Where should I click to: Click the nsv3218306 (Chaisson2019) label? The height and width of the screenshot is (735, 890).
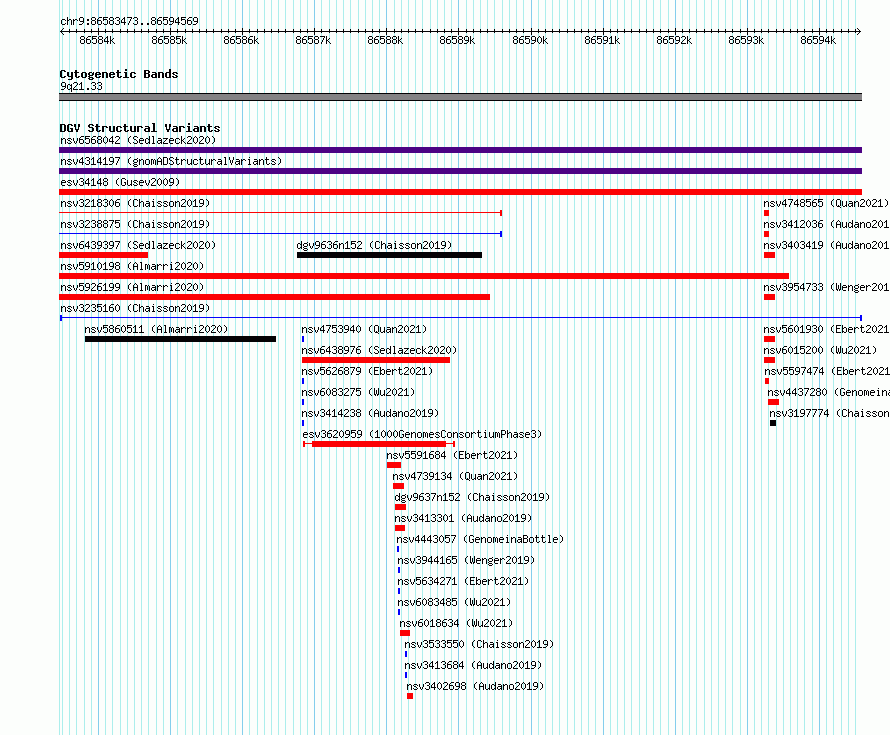(x=135, y=203)
